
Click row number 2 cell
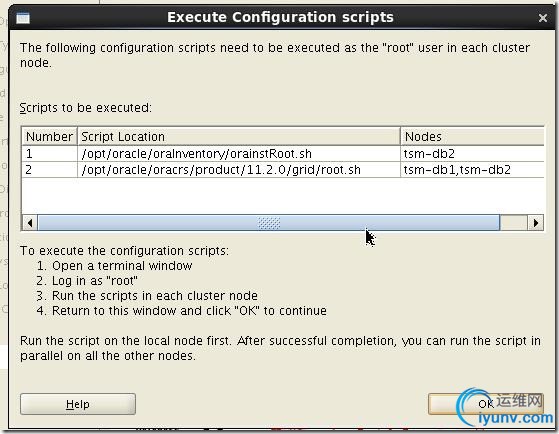pos(50,170)
